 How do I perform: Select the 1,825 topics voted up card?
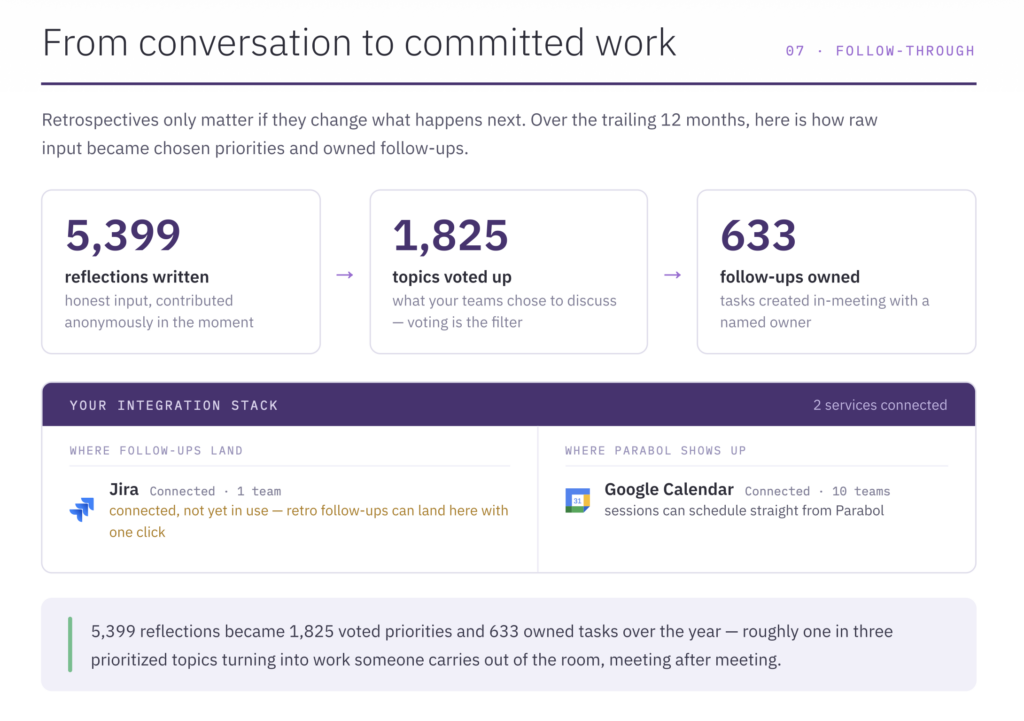pos(509,272)
